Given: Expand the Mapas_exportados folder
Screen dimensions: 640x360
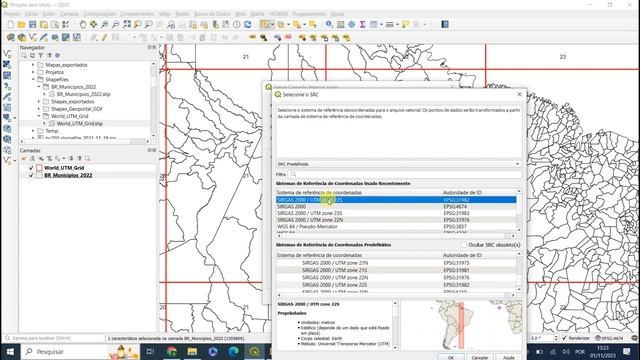Looking at the screenshot, I should [x=33, y=65].
